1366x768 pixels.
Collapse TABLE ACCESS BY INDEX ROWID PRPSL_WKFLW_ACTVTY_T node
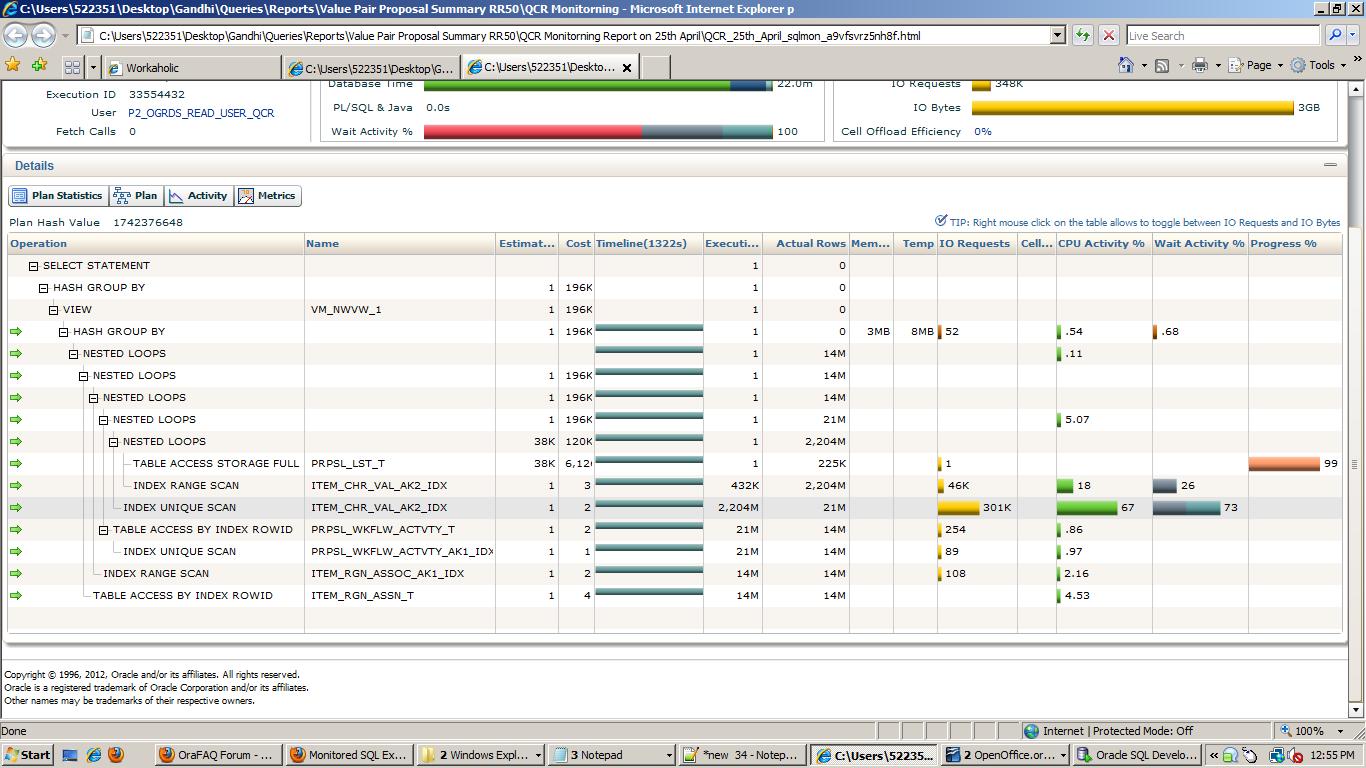click(x=104, y=530)
